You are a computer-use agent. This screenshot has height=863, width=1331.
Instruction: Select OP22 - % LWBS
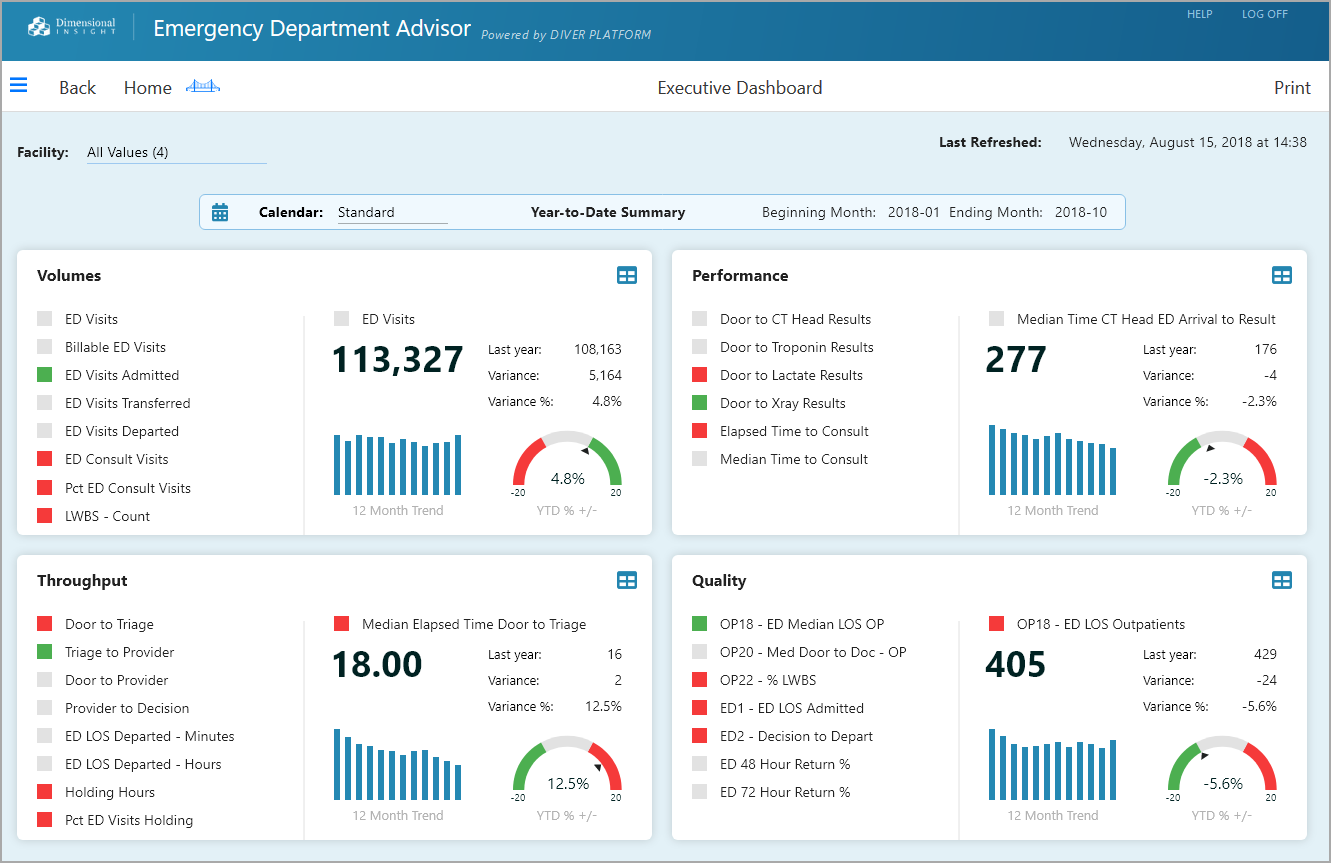click(x=768, y=680)
